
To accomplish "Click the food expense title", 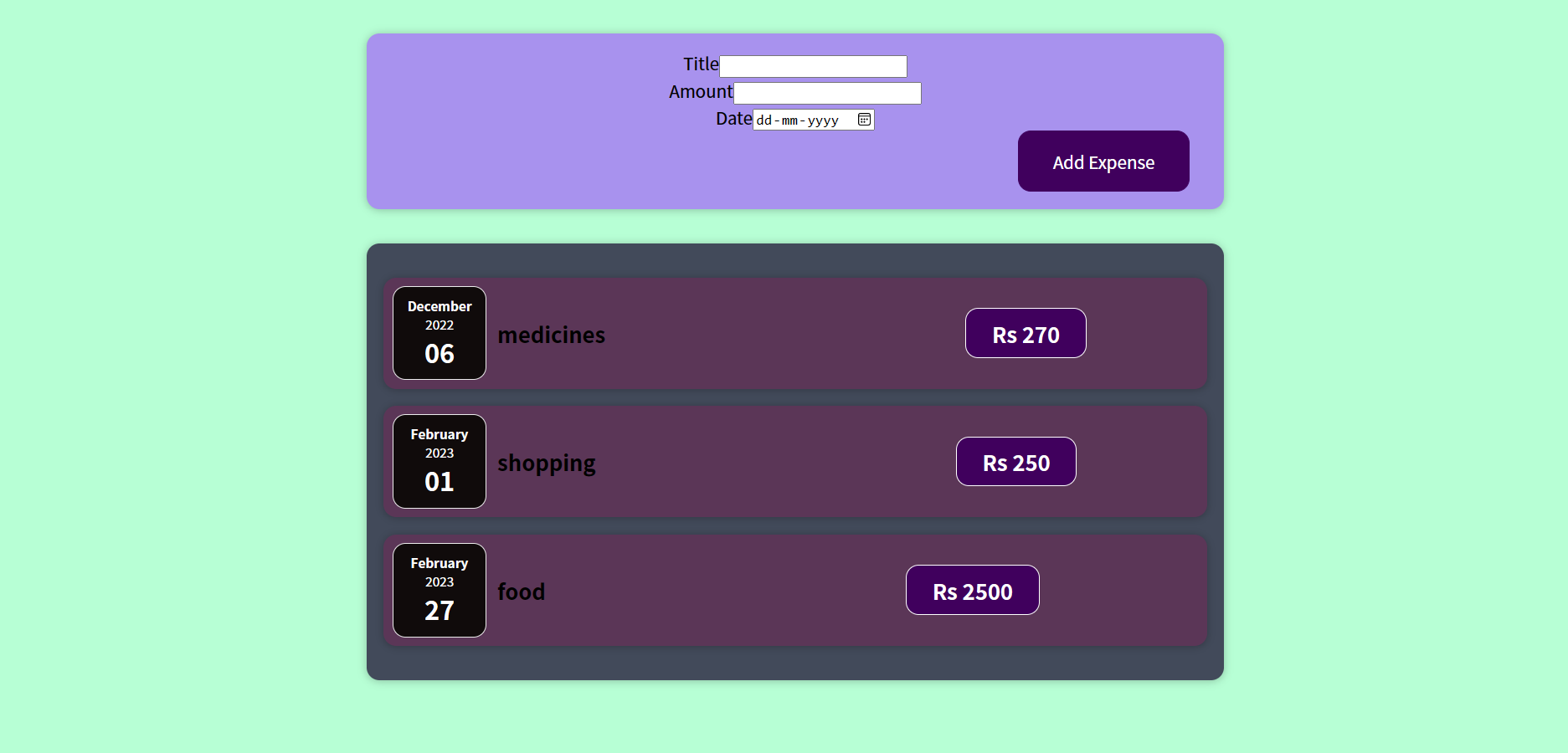I will pyautogui.click(x=521, y=592).
